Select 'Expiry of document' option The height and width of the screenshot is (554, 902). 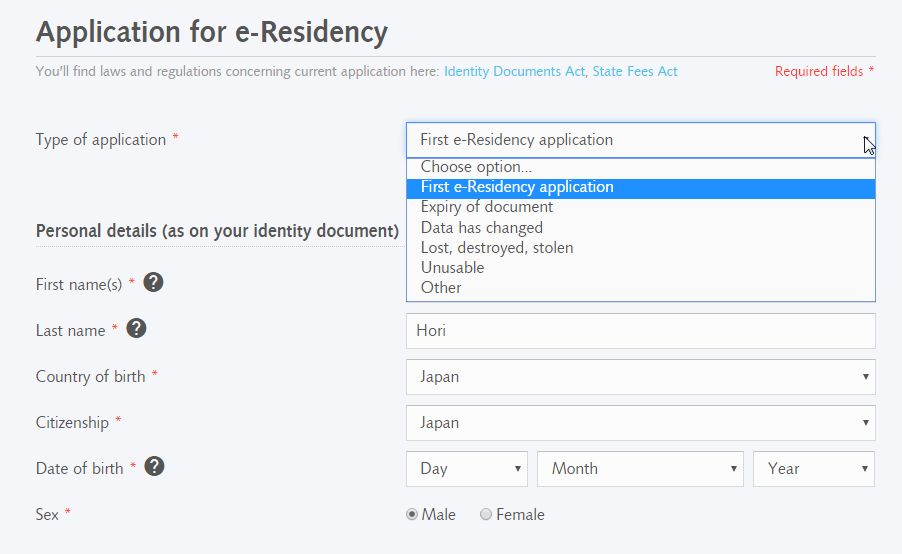(641, 207)
